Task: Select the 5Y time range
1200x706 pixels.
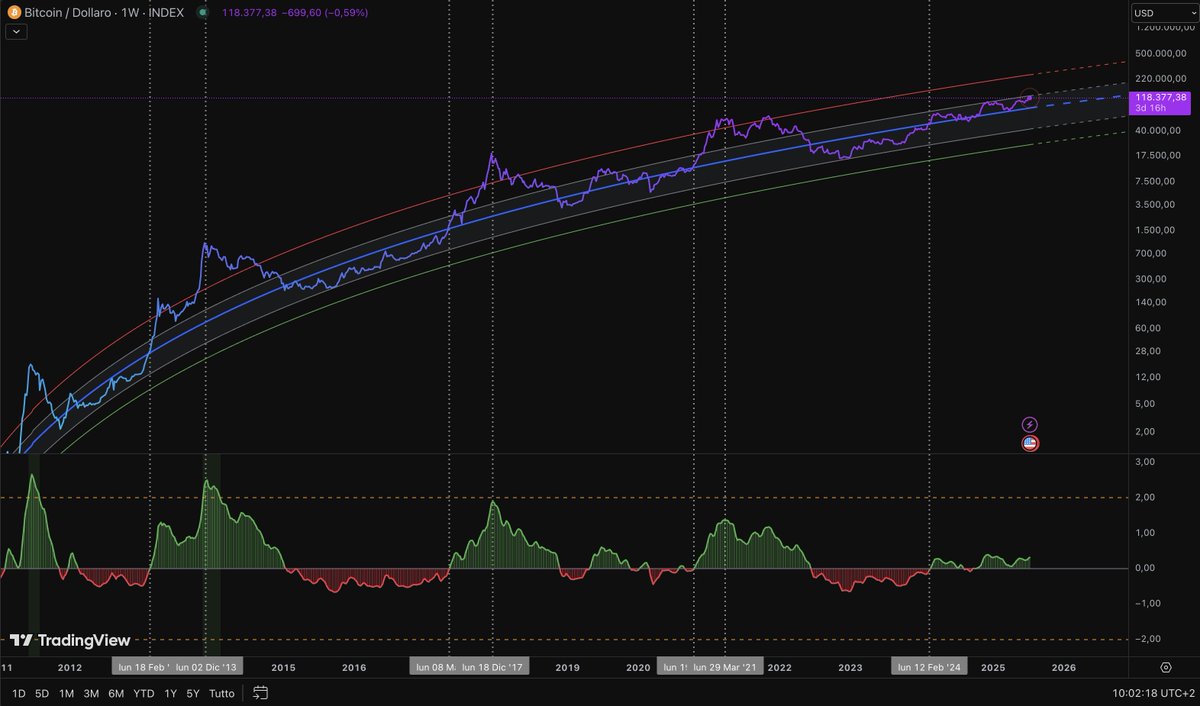Action: tap(193, 693)
